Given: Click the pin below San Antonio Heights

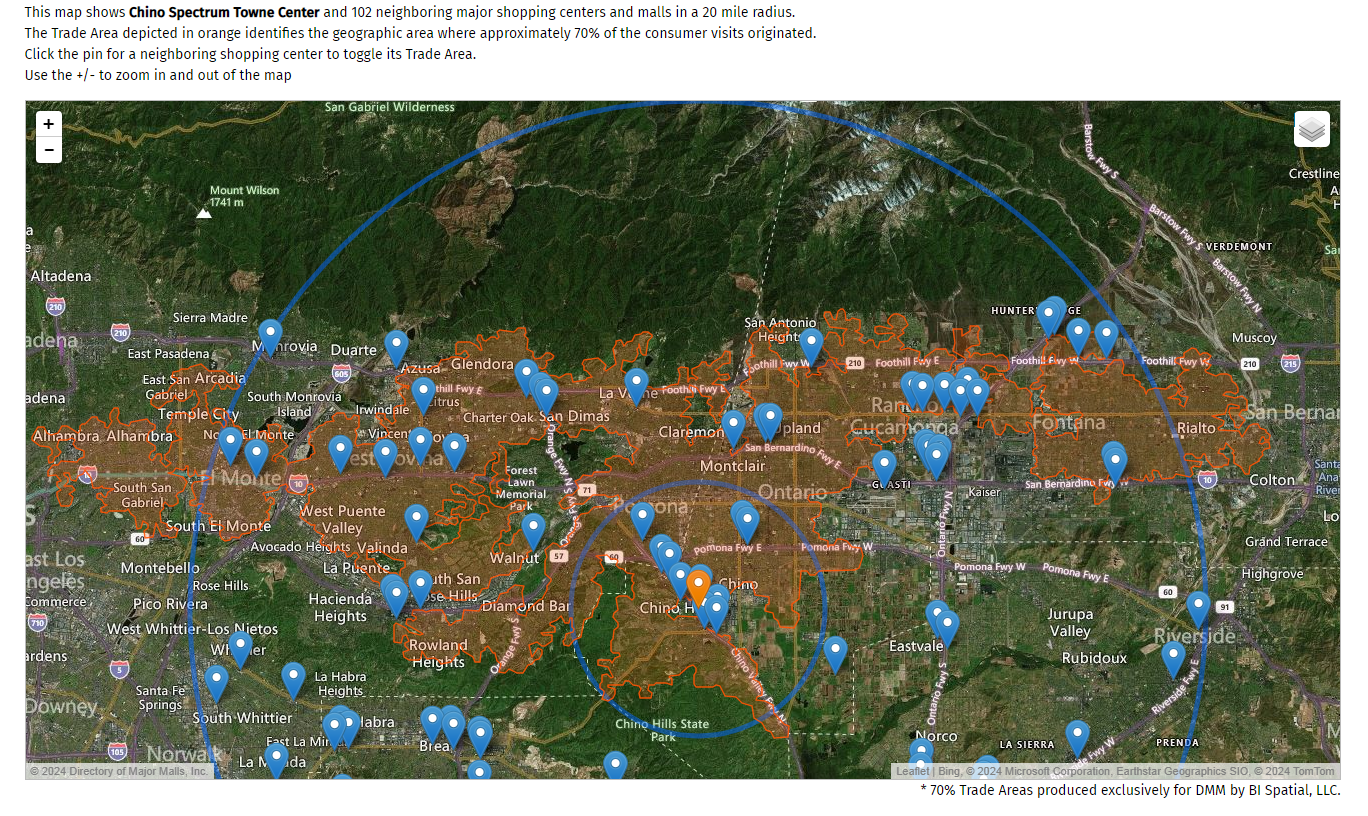Looking at the screenshot, I should pos(811,344).
